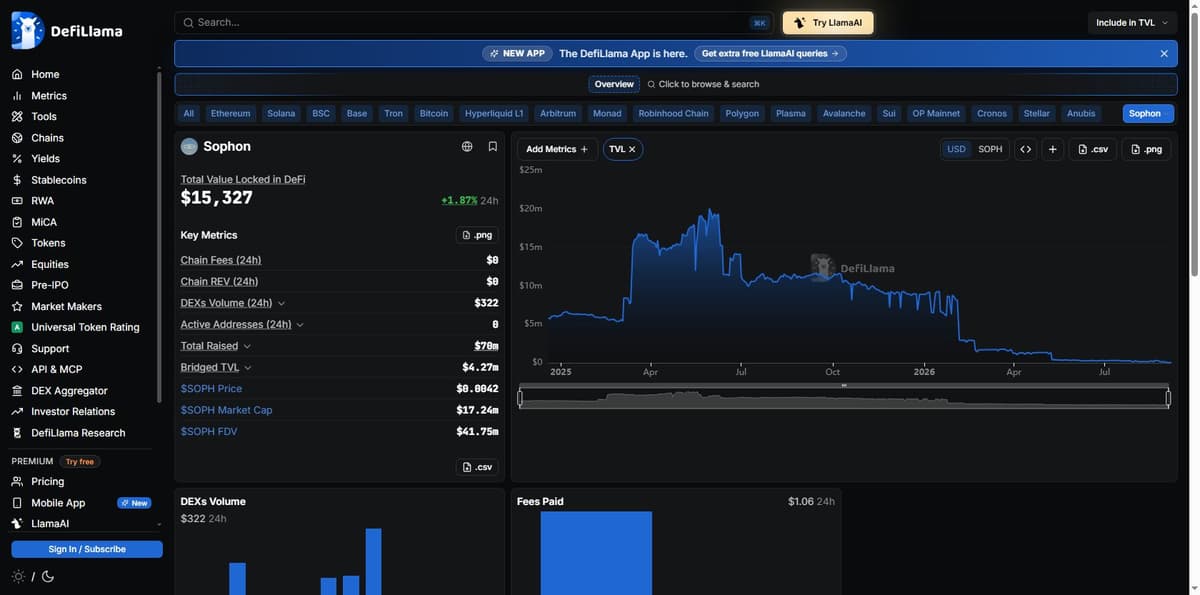Image resolution: width=1200 pixels, height=595 pixels.
Task: Expand DEXs Volume (24h) row
Action: (x=281, y=303)
